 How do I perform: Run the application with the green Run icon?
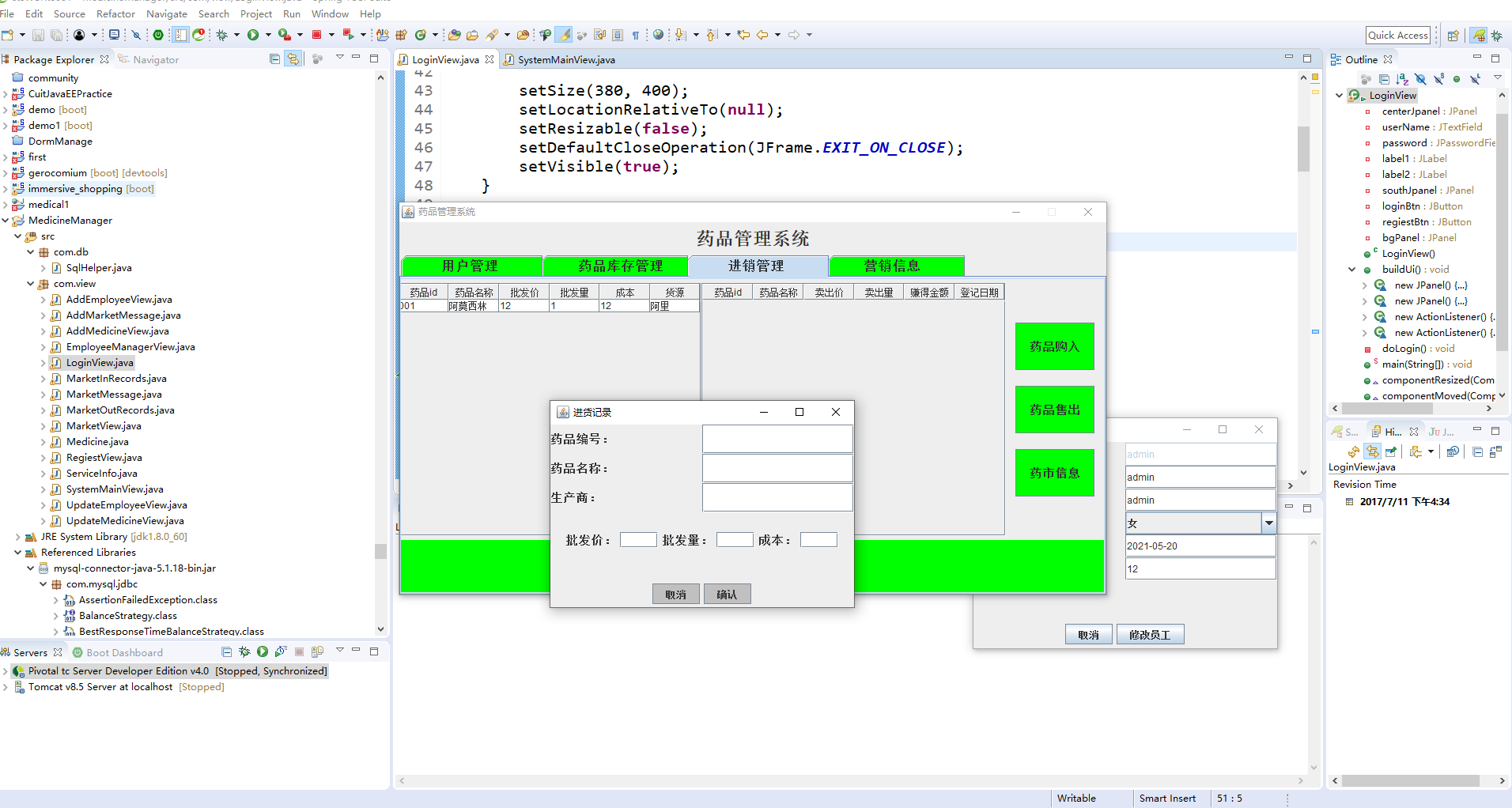[x=253, y=35]
